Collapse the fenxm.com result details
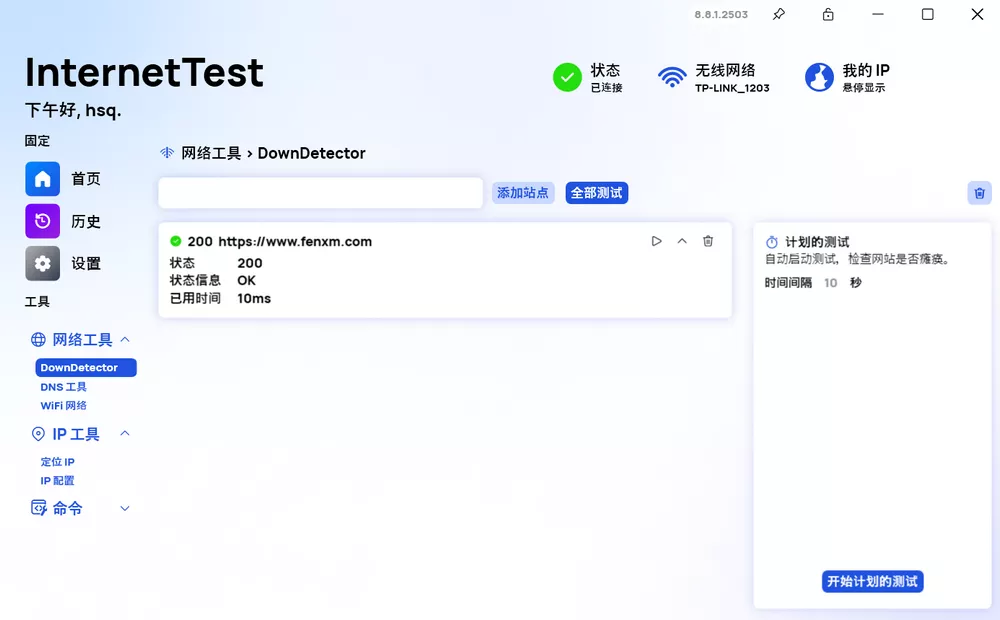This screenshot has width=1000, height=620. pos(682,241)
